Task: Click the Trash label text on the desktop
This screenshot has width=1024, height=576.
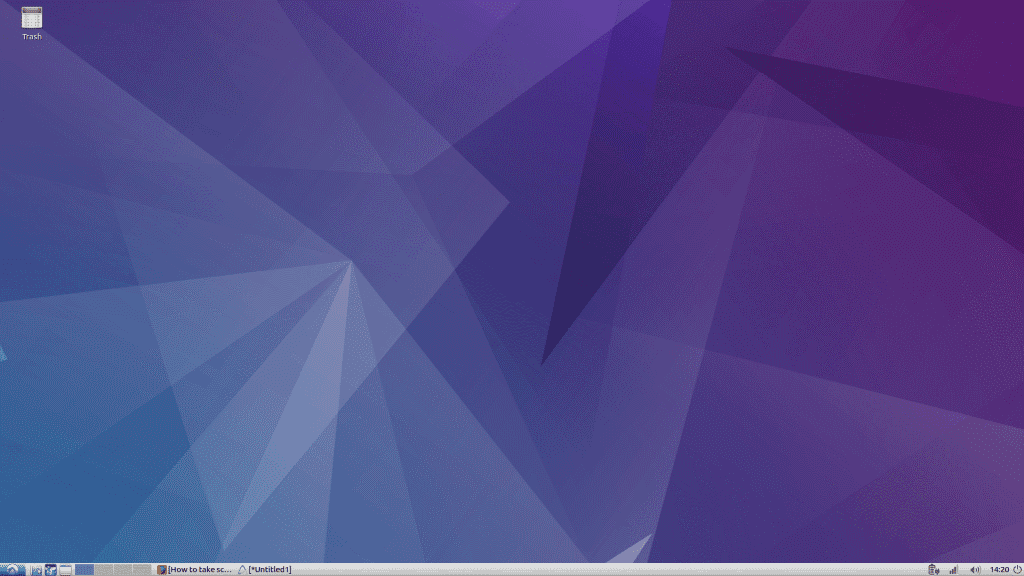Action: coord(31,35)
